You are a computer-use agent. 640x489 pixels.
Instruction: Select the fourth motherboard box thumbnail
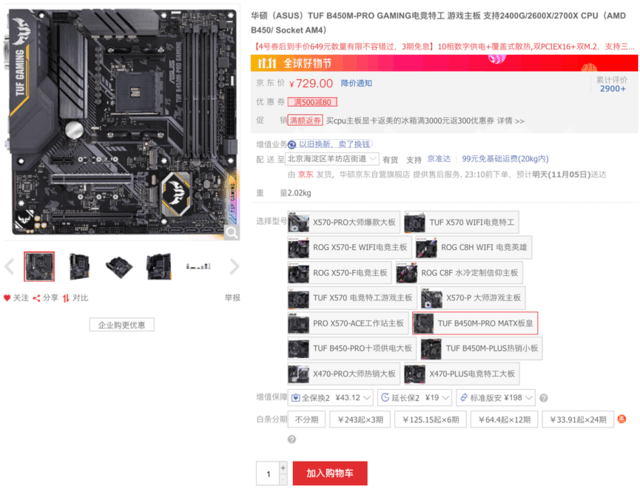(x=159, y=267)
